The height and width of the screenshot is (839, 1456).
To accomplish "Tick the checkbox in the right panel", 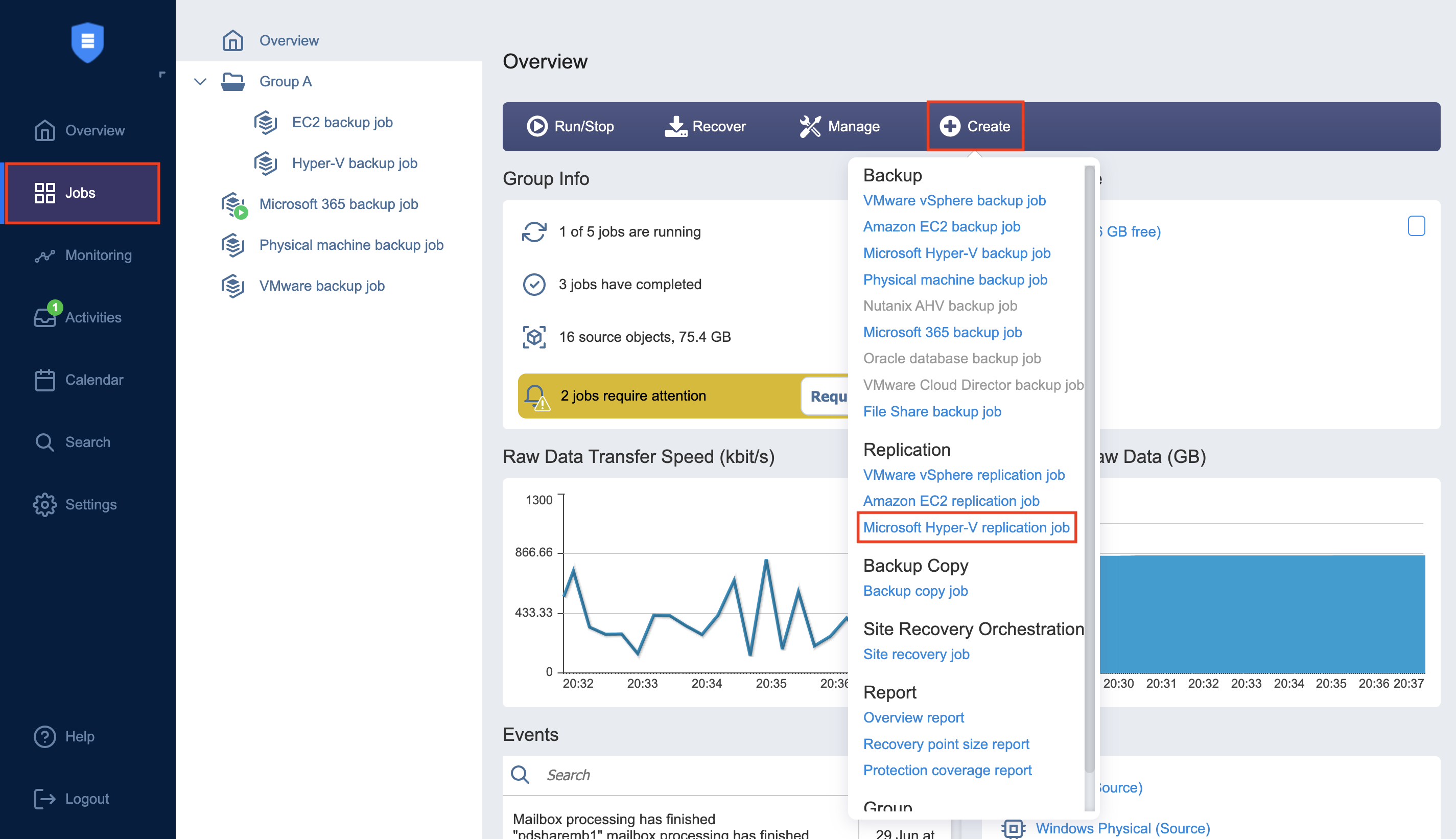I will 1416,226.
